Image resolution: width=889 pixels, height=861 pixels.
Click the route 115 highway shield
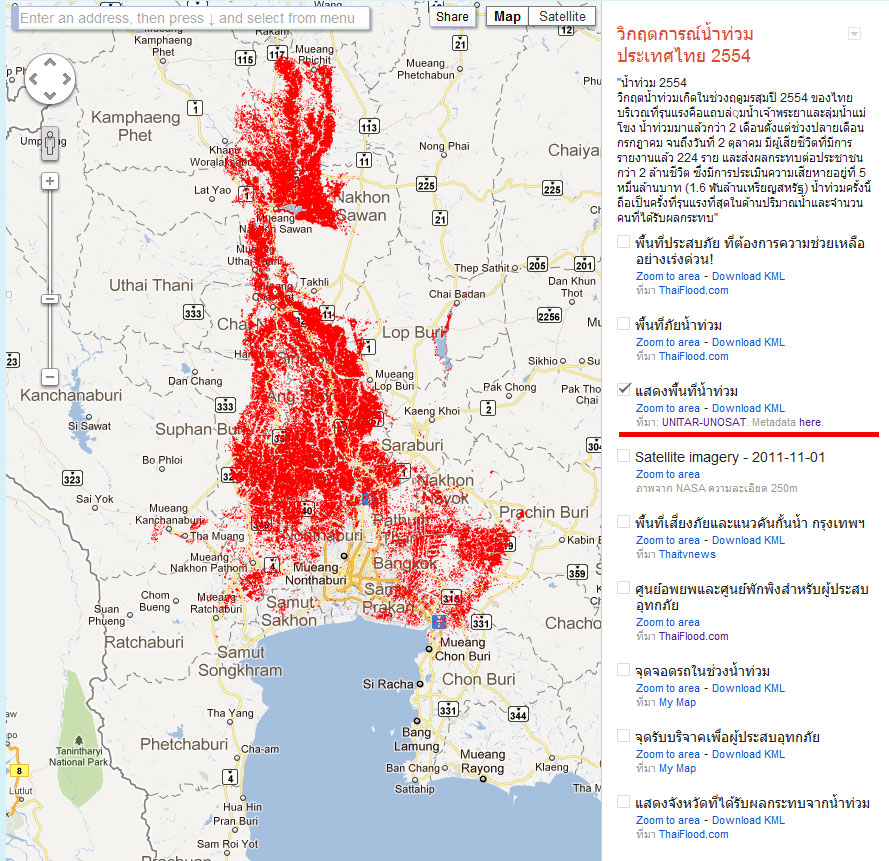245,58
